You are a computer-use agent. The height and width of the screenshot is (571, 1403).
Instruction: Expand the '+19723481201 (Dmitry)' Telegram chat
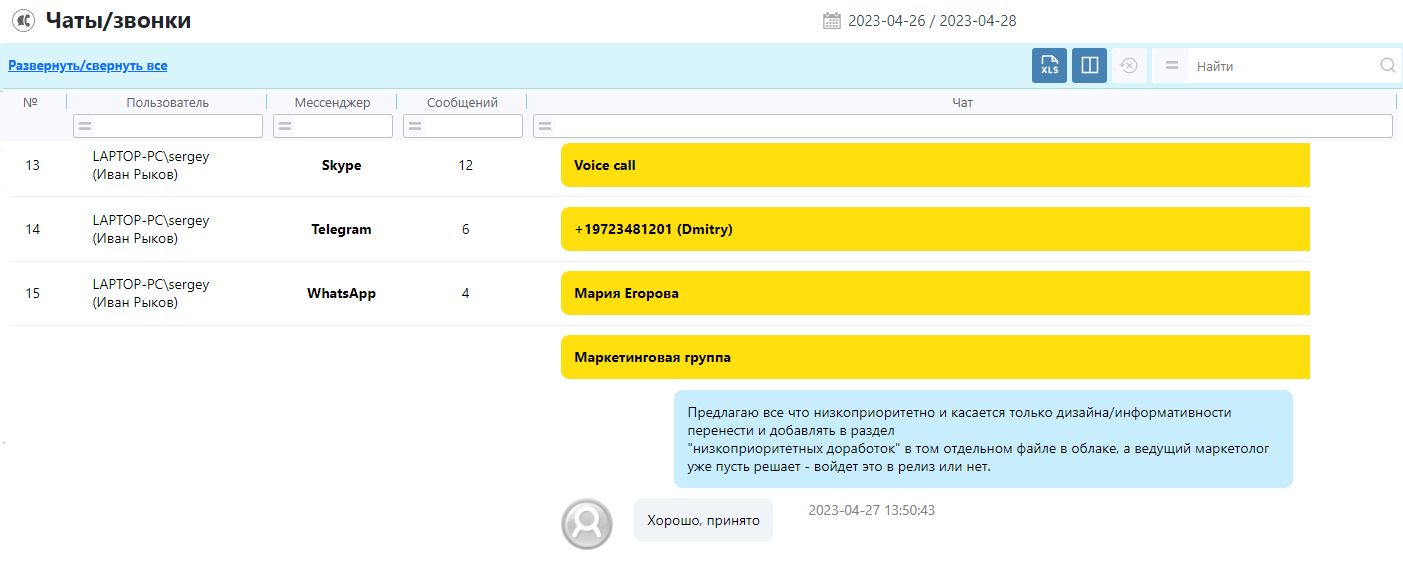pos(934,229)
